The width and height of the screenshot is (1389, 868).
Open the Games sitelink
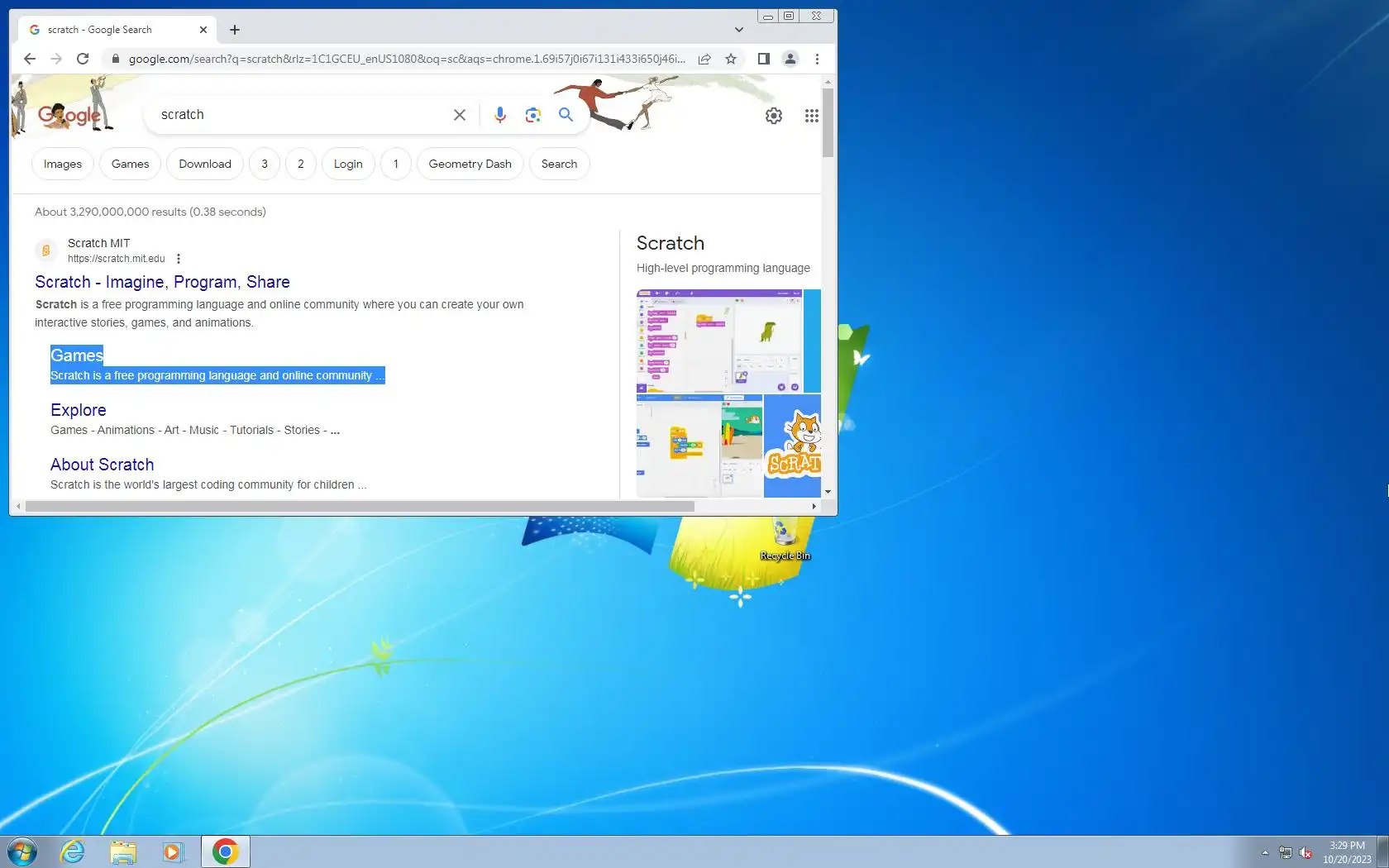point(77,355)
